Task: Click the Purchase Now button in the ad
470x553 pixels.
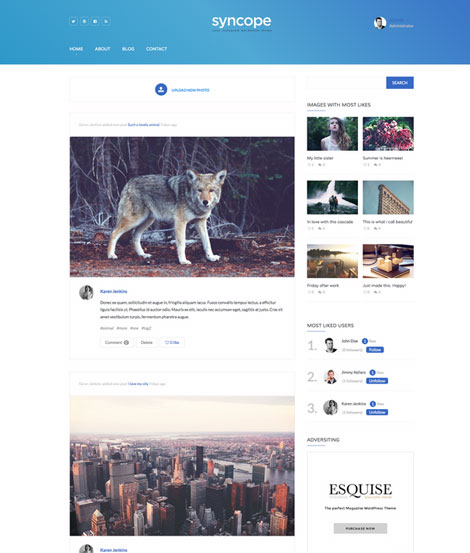Action: pos(360,528)
